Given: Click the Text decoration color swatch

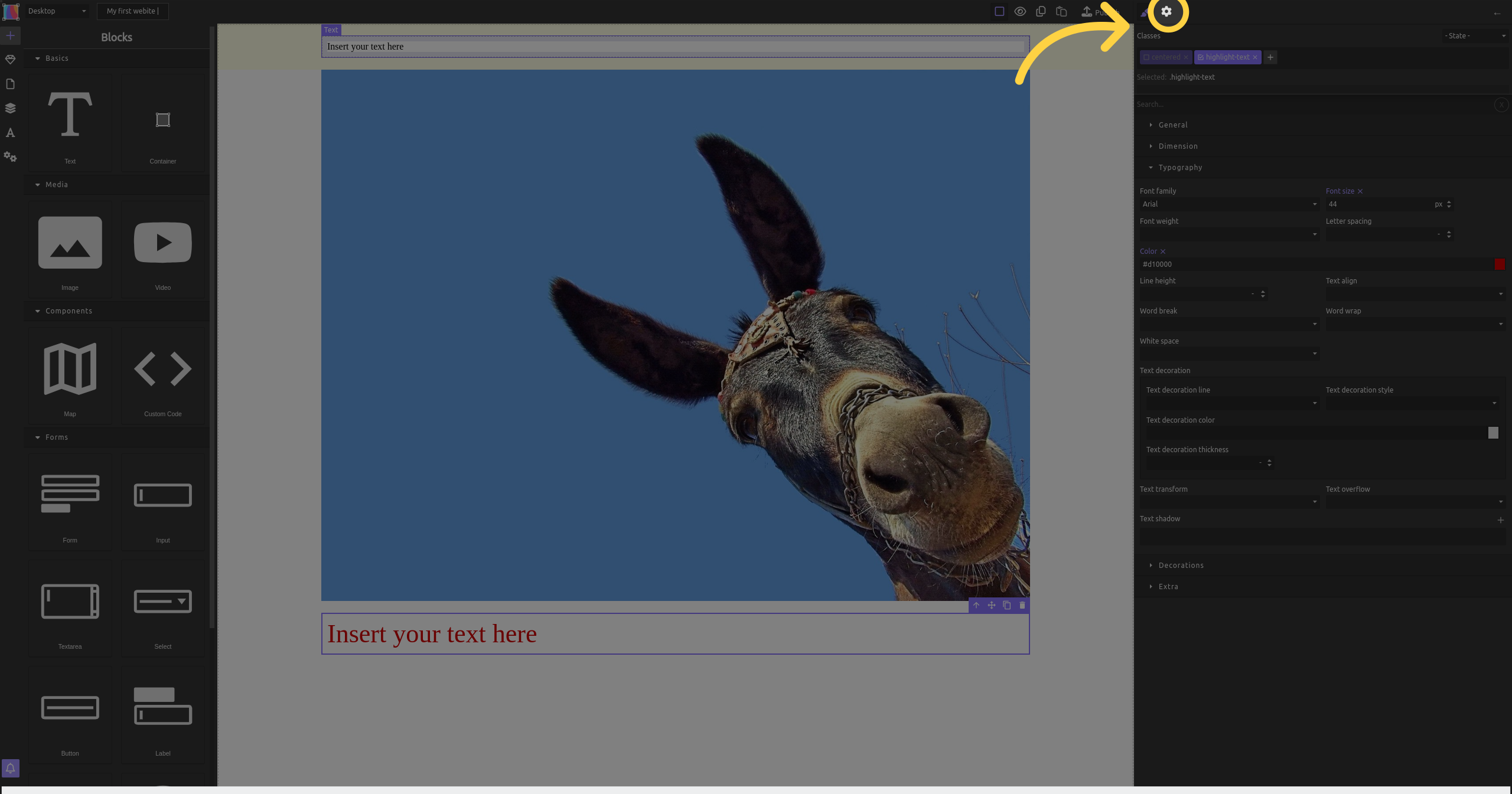Looking at the screenshot, I should (x=1493, y=433).
